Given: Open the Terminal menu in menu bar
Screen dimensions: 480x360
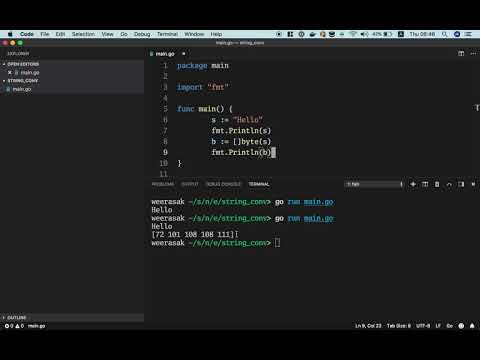Looking at the screenshot, I should [x=167, y=34].
